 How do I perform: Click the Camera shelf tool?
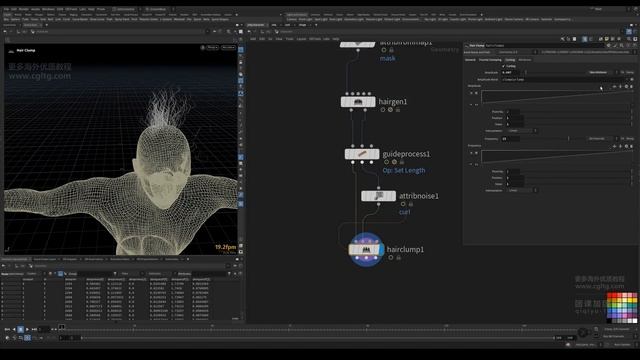291,19
